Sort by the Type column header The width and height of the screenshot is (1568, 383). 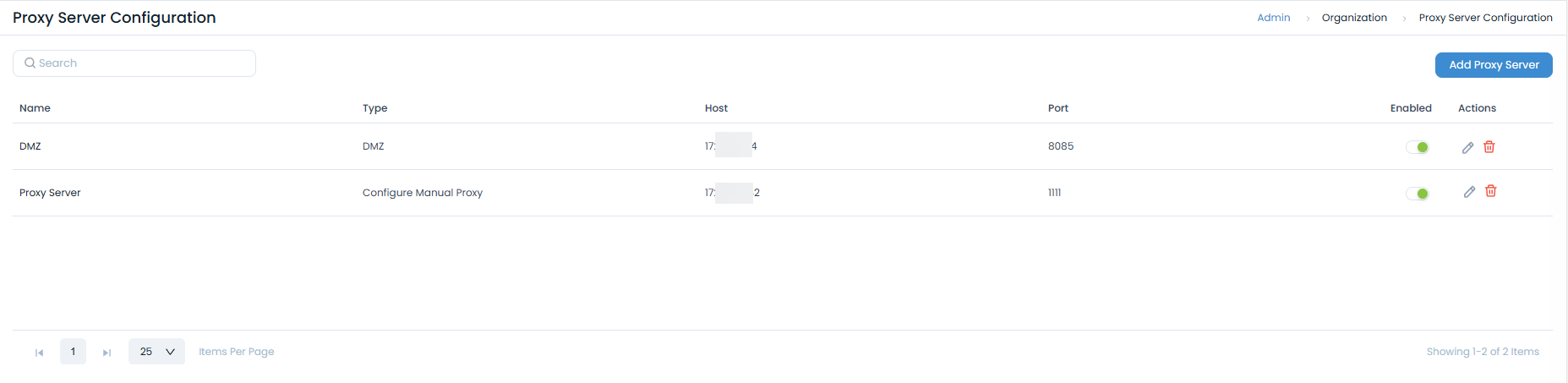[375, 108]
